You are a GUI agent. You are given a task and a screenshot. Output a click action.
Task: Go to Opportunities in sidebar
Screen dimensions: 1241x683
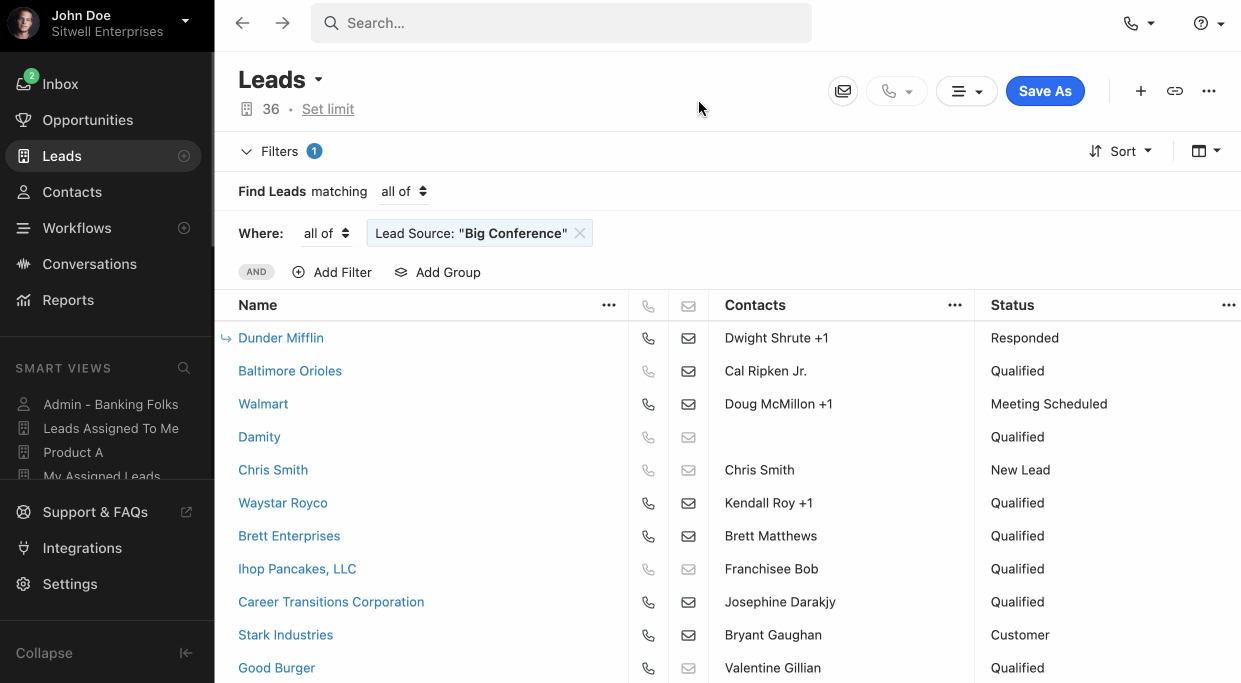pyautogui.click(x=87, y=120)
